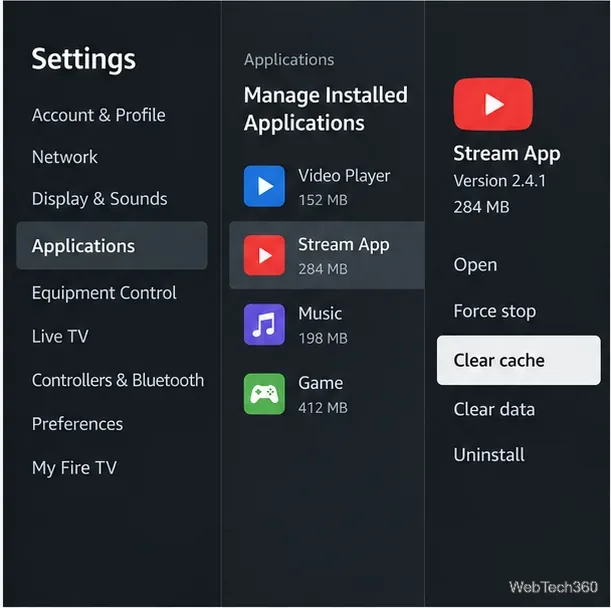Go to Preferences

point(77,424)
